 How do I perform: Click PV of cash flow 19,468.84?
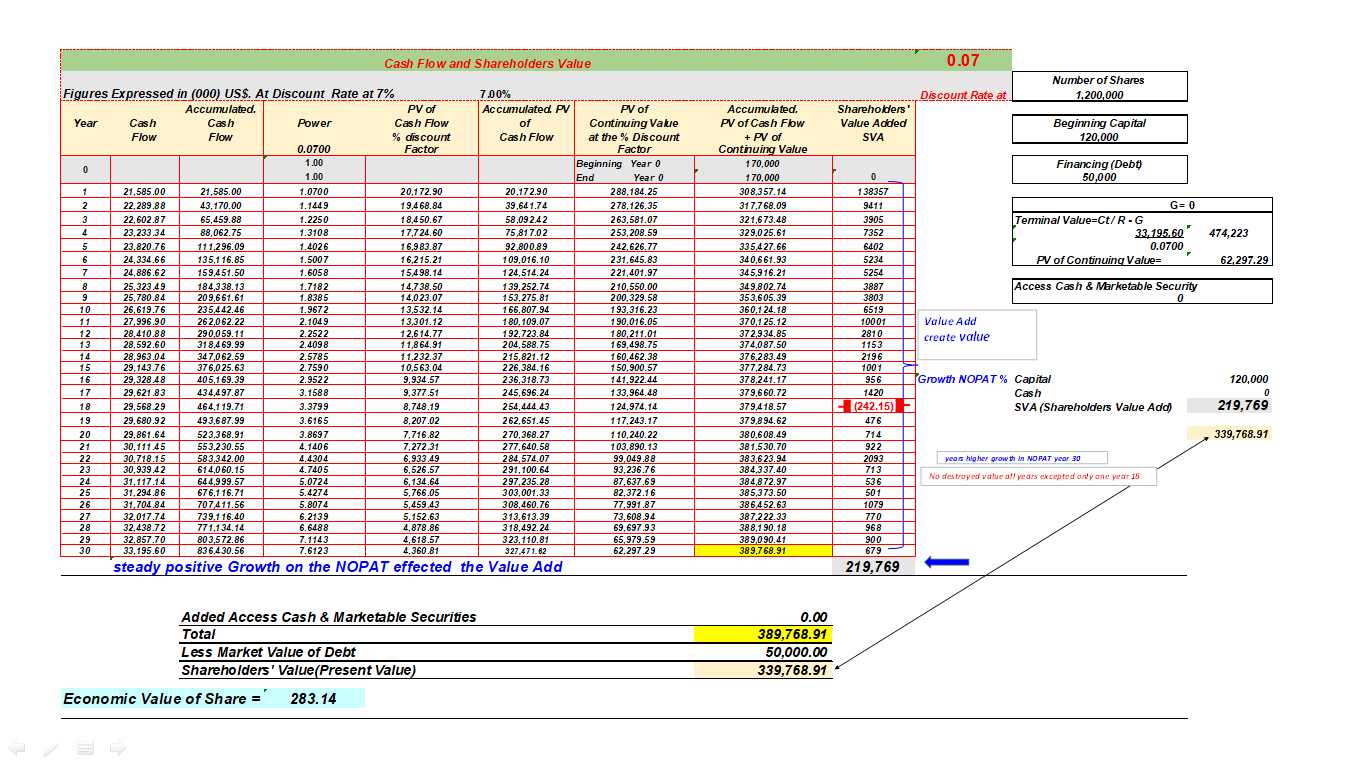tap(421, 204)
